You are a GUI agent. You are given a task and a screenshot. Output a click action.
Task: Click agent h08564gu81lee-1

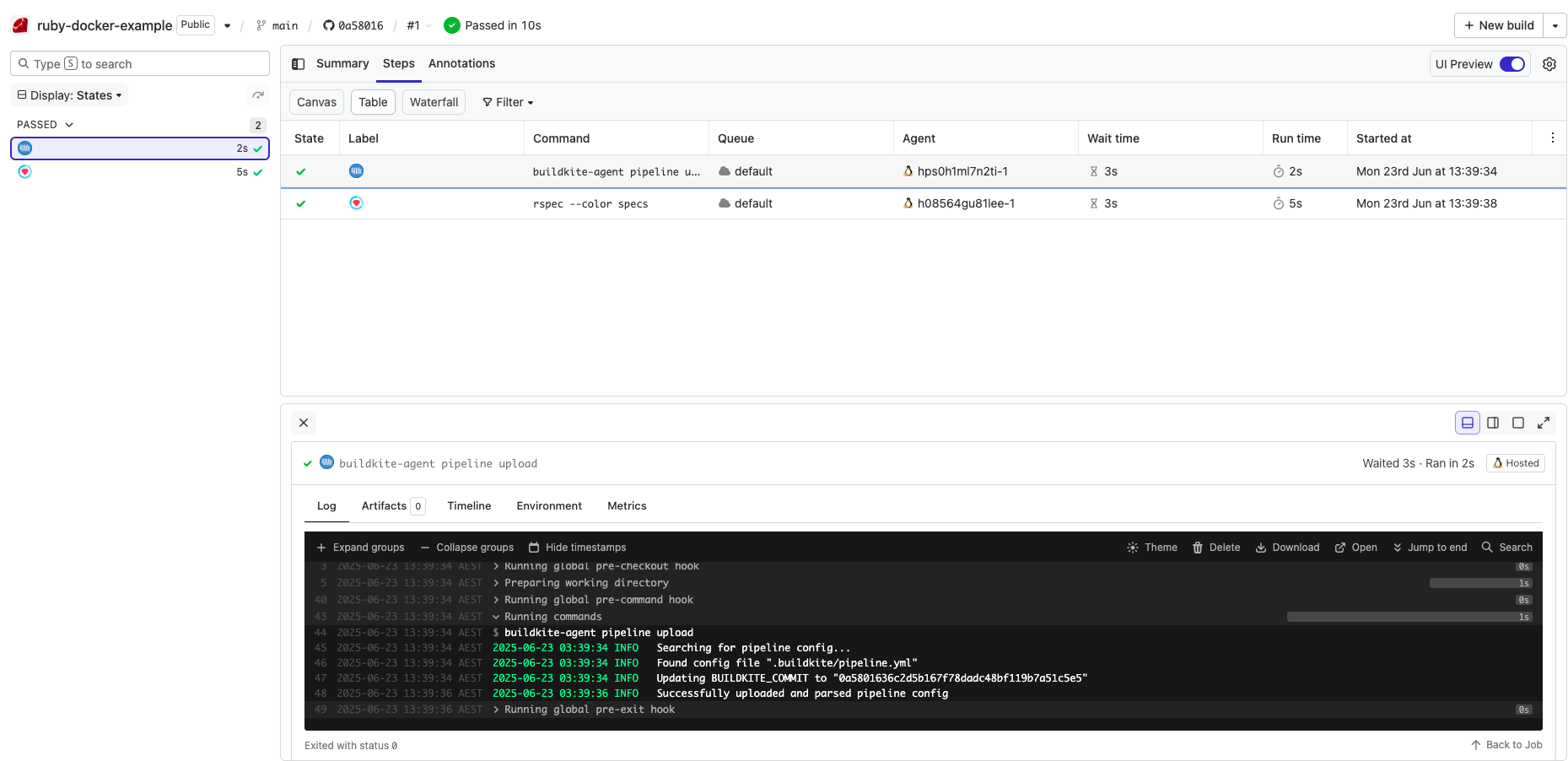(959, 203)
